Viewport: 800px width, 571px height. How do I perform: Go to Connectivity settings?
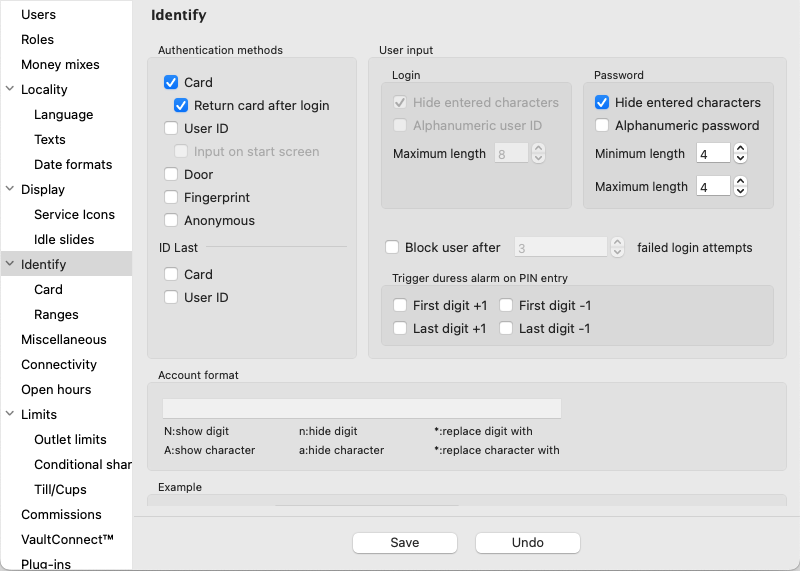pos(59,365)
